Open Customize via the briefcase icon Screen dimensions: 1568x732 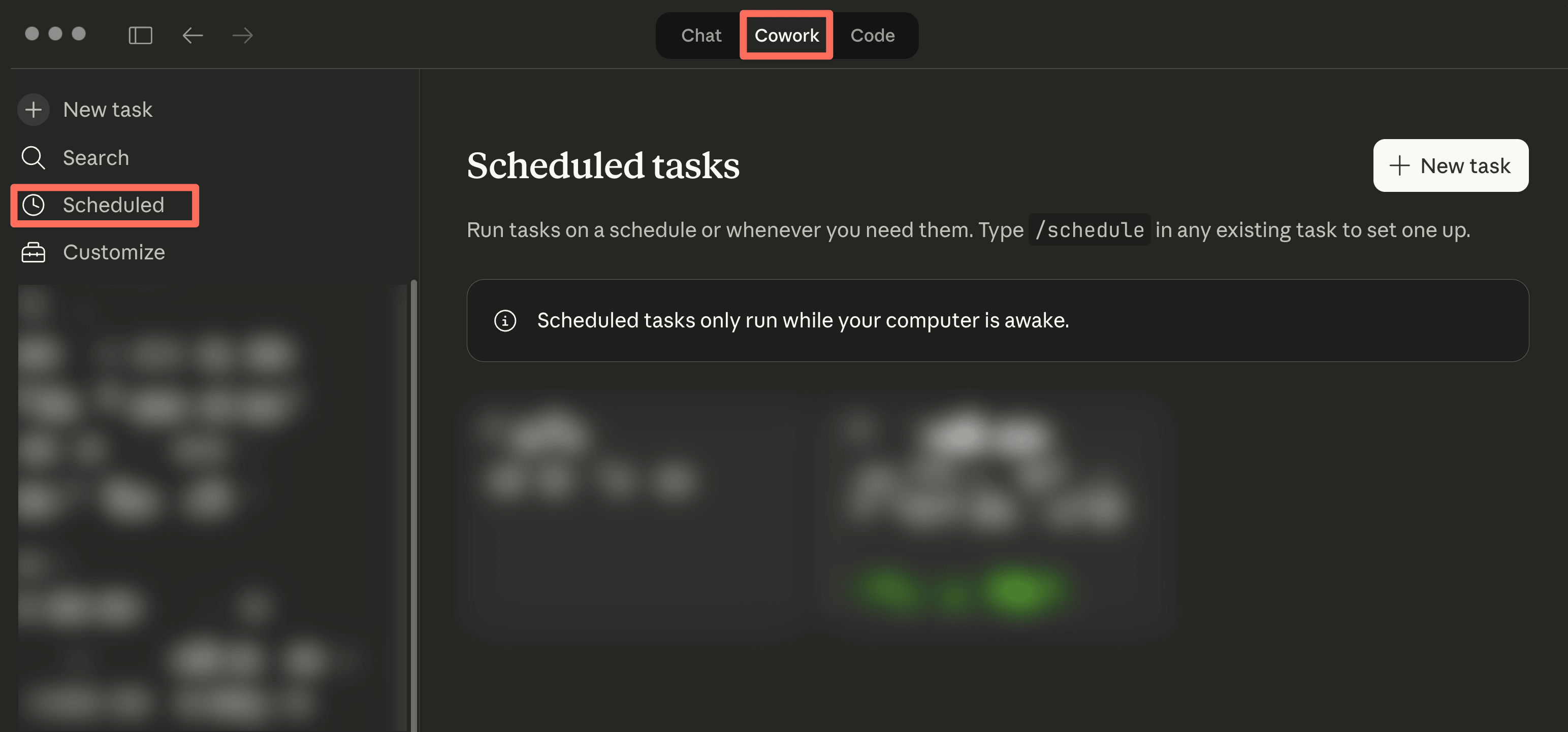point(34,252)
